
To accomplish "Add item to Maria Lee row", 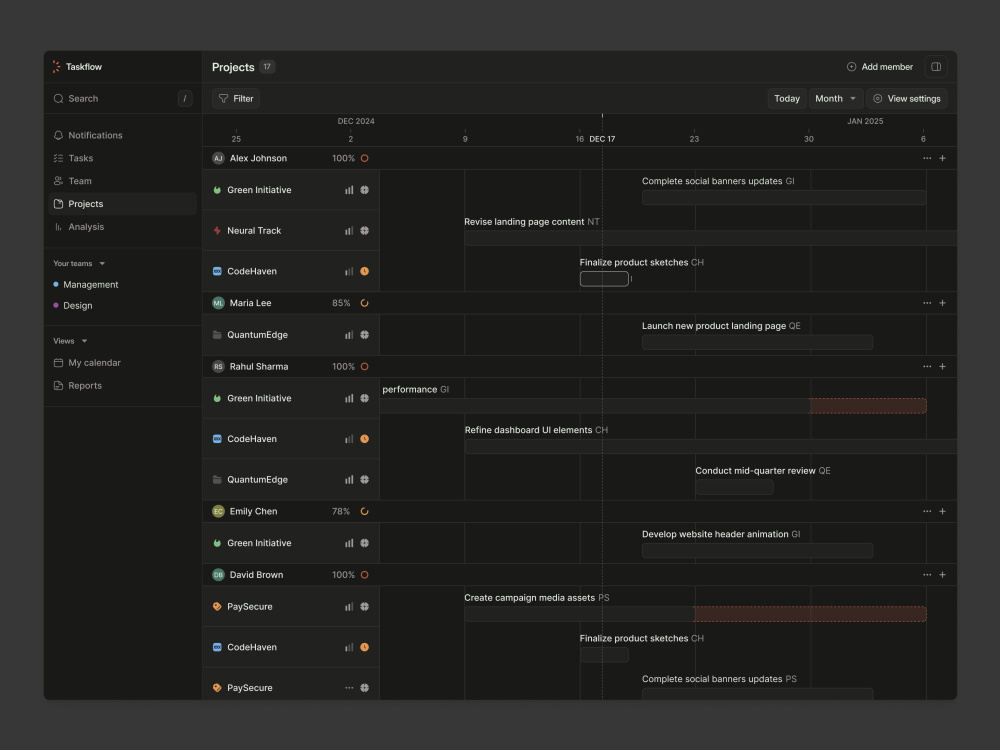I will click(943, 303).
